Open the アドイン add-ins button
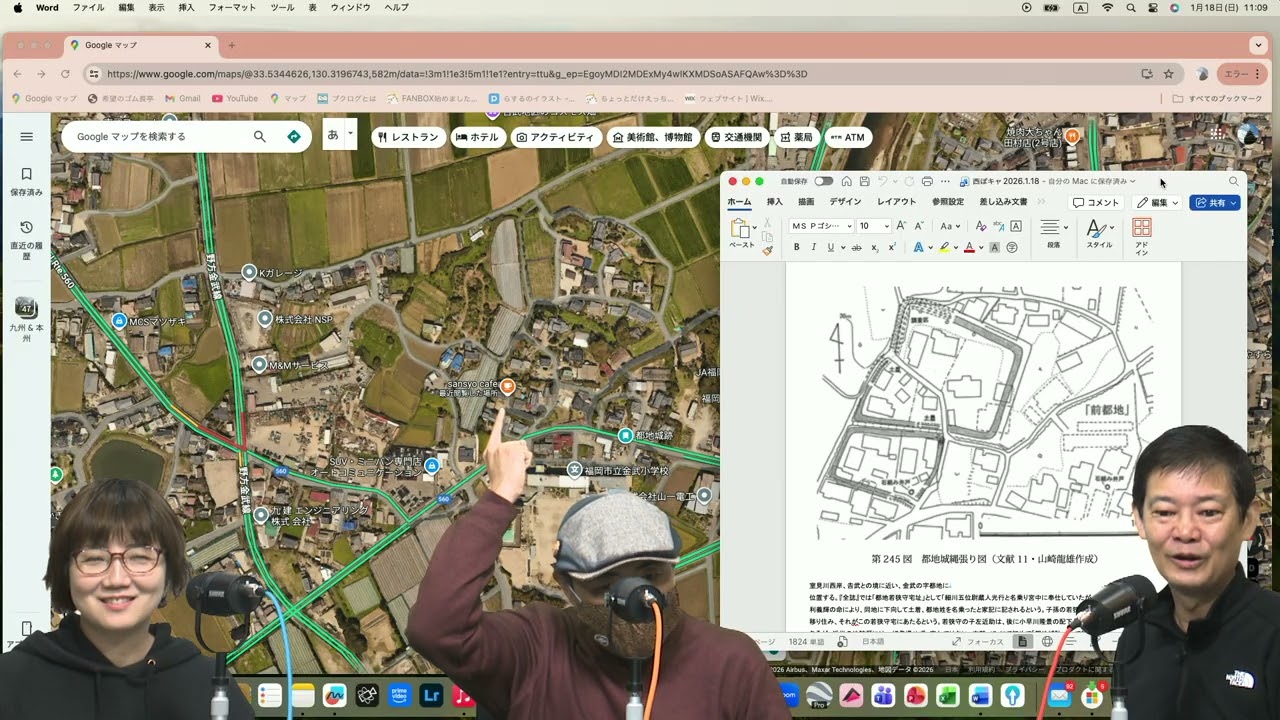The width and height of the screenshot is (1280, 720). click(1142, 237)
